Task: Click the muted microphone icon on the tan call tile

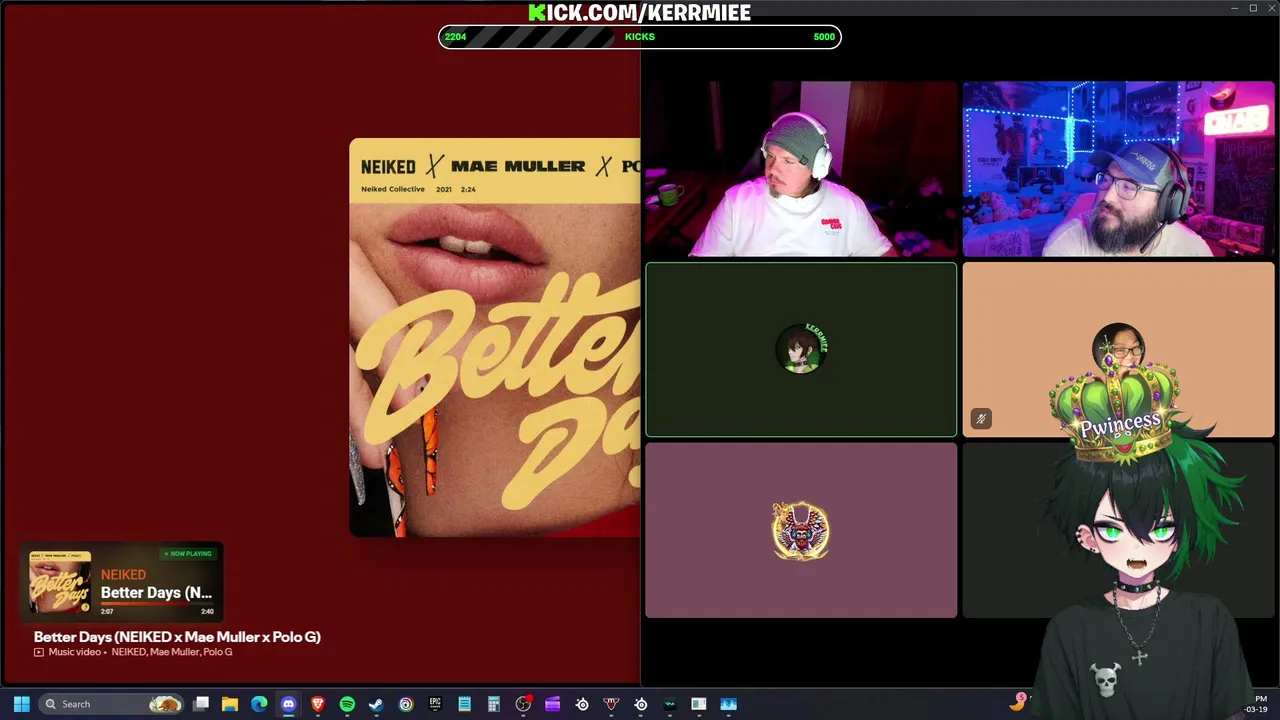Action: tap(981, 419)
